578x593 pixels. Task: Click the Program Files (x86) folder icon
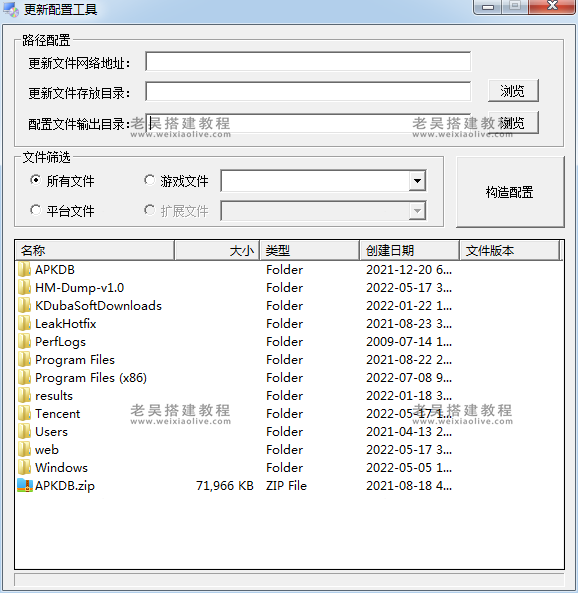pyautogui.click(x=25, y=378)
